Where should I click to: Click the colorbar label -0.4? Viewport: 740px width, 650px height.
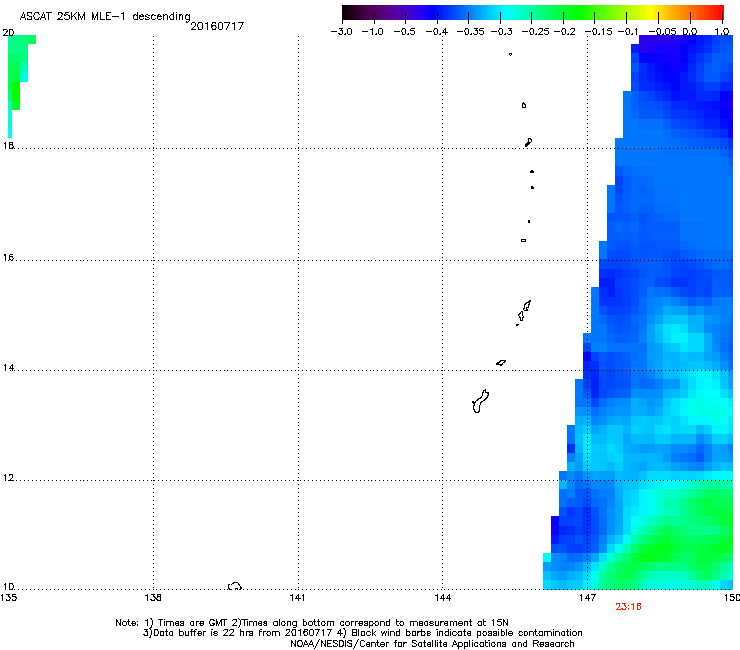click(437, 32)
